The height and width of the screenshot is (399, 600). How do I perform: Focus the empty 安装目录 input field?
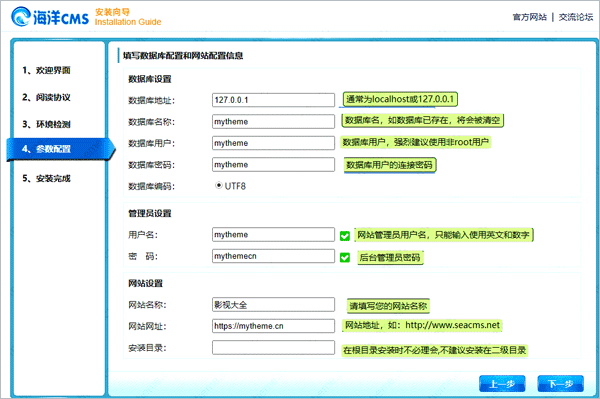[273, 348]
